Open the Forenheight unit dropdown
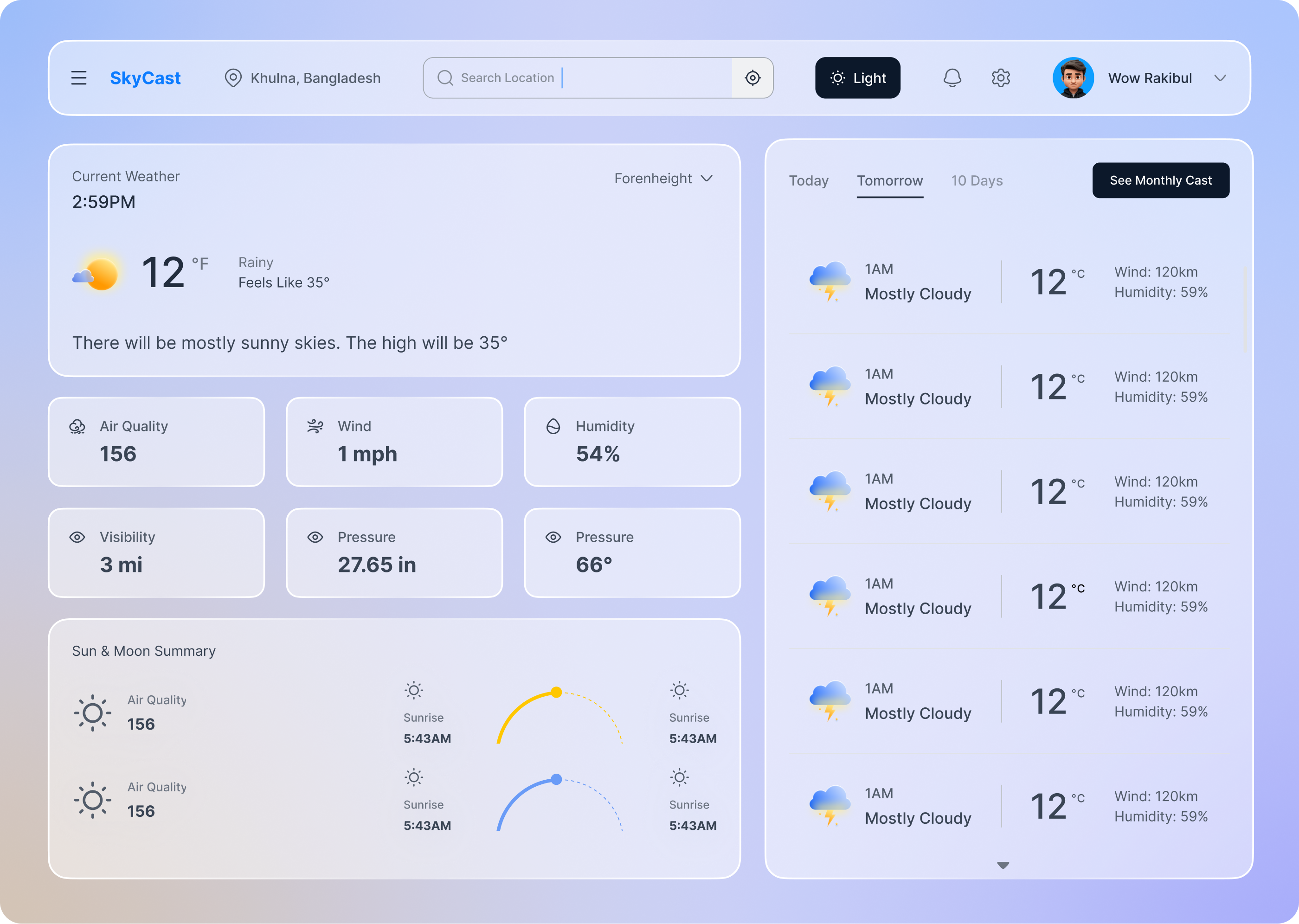1299x924 pixels. point(663,178)
